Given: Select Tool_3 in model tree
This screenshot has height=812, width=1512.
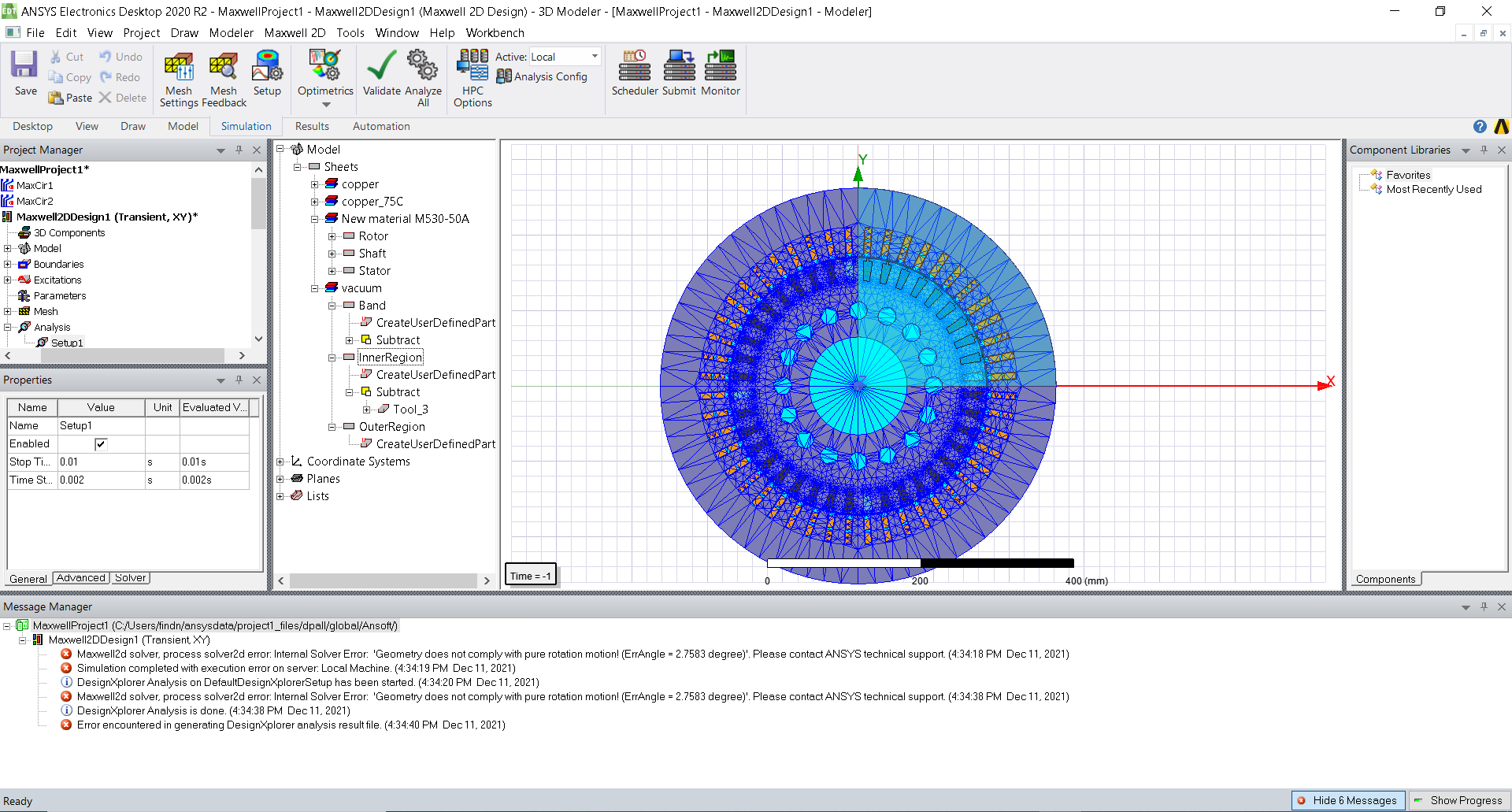Looking at the screenshot, I should tap(410, 410).
